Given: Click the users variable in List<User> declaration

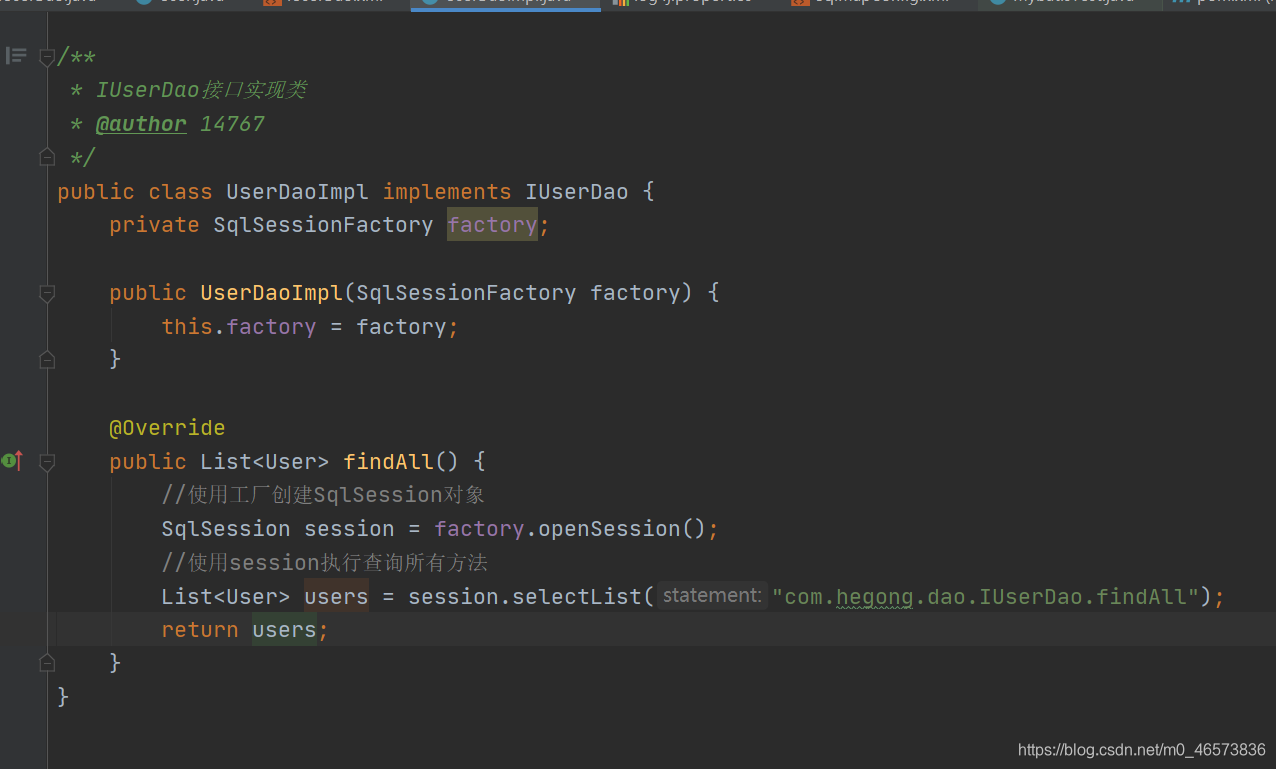Looking at the screenshot, I should click(336, 597).
